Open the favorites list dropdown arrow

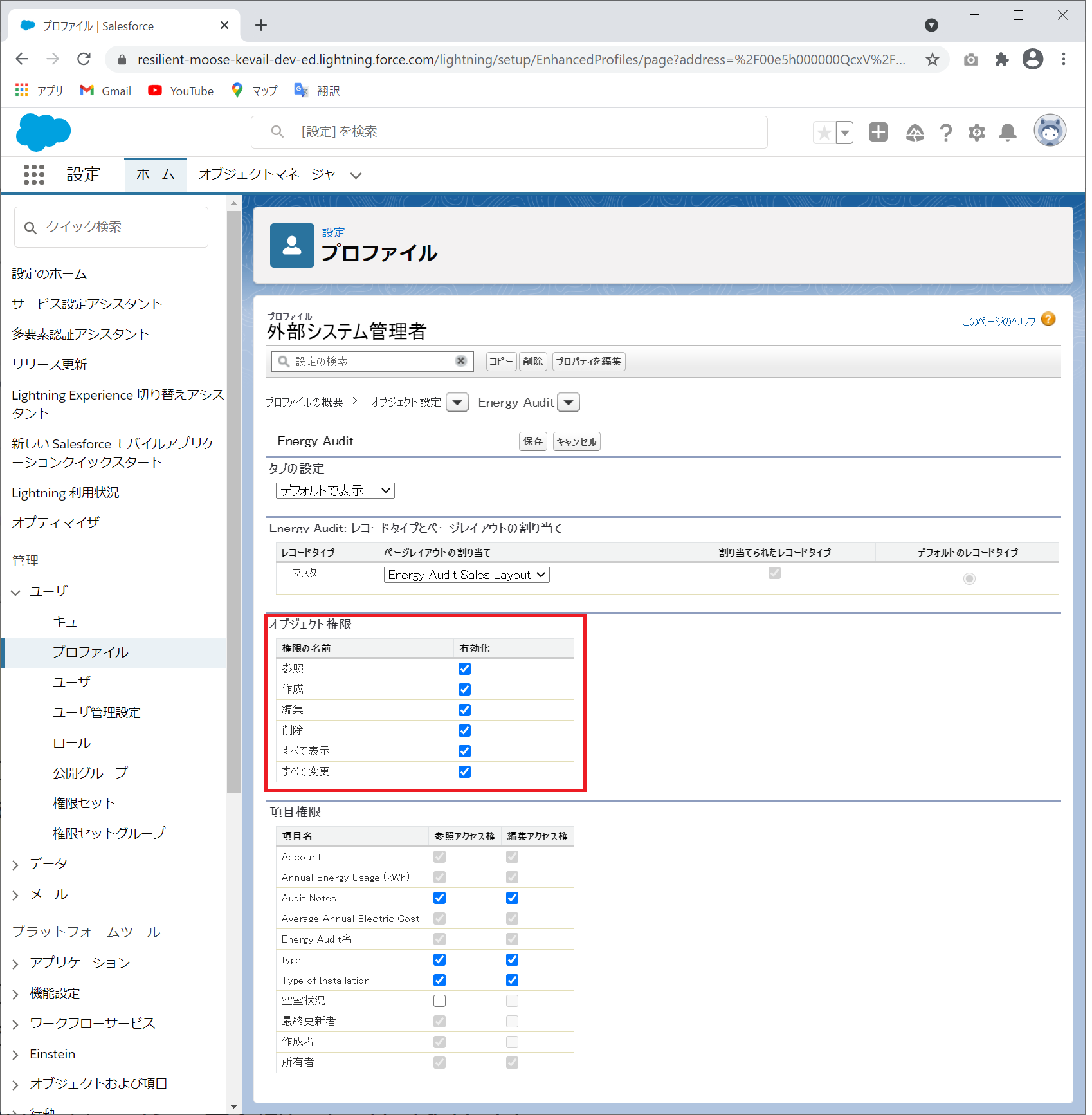point(845,133)
